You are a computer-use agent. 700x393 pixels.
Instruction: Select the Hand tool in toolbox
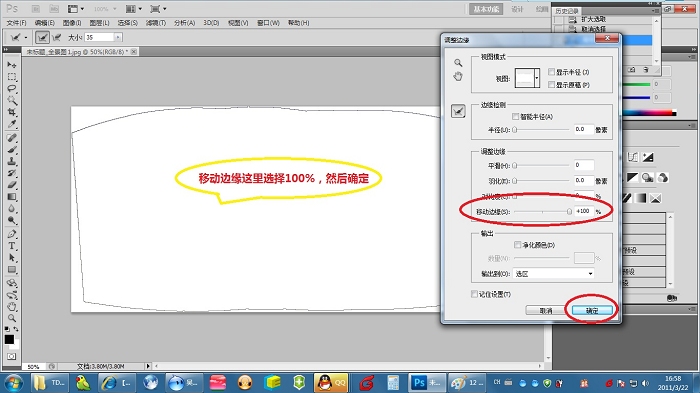tap(12, 306)
